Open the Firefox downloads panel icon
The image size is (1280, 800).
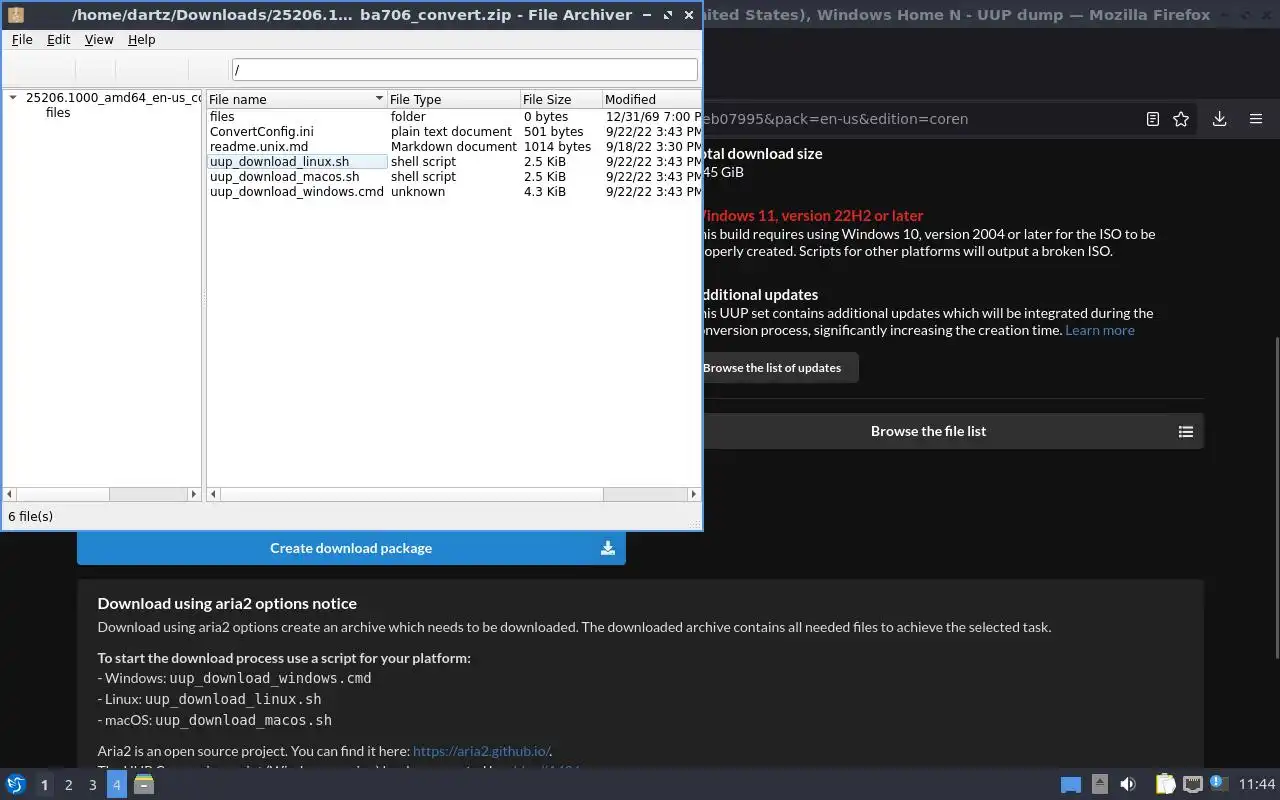pyautogui.click(x=1220, y=119)
